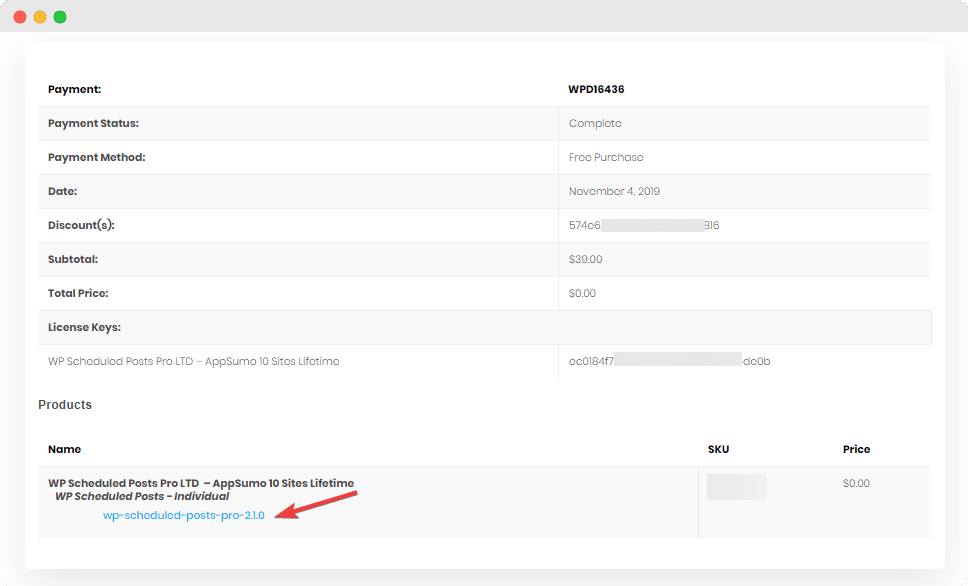Click the product row price $0.00

pyautogui.click(x=856, y=483)
